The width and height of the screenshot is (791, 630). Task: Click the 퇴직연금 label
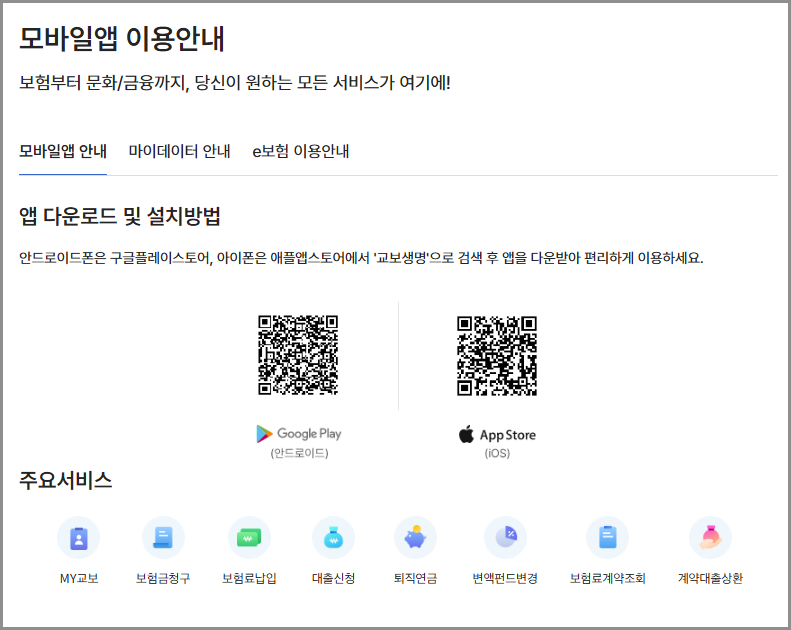pyautogui.click(x=415, y=578)
